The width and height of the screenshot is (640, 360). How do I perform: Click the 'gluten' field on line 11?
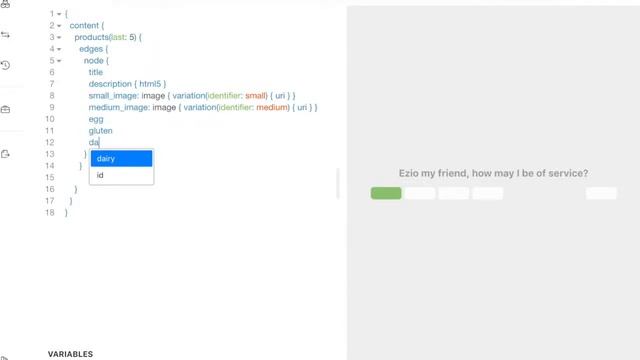coord(100,131)
